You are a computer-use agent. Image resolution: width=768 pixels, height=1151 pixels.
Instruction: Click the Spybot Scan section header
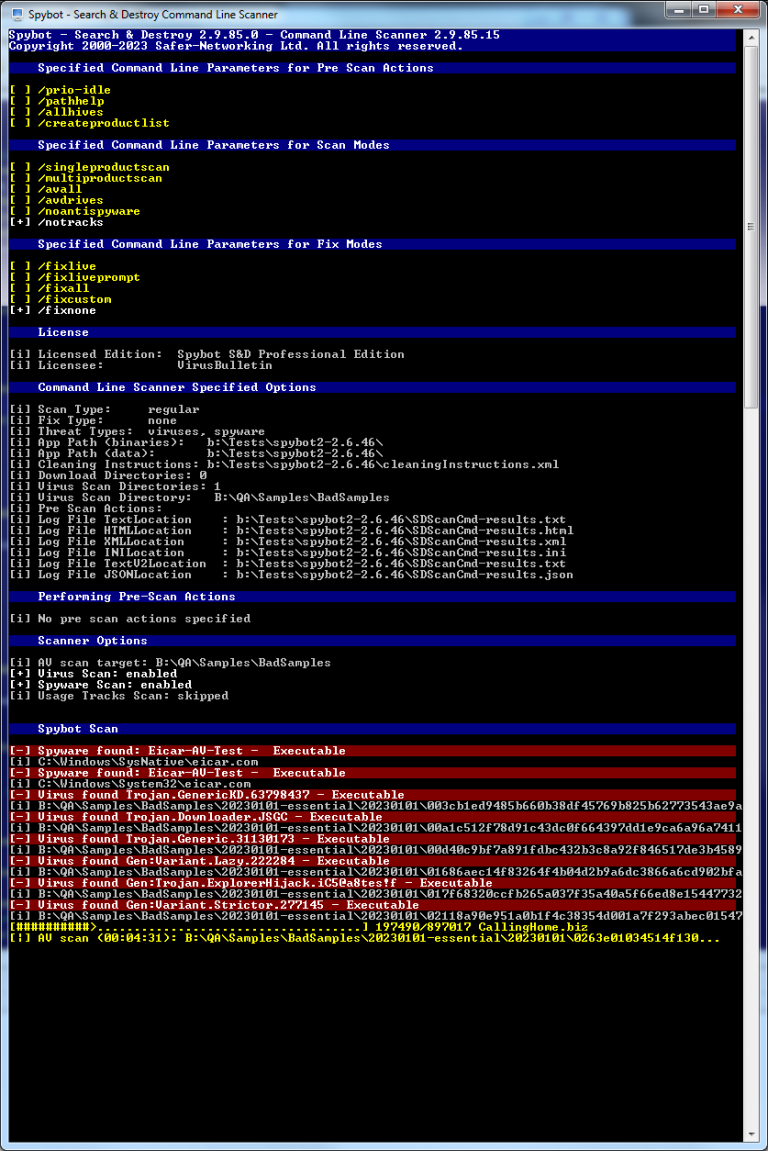click(372, 728)
